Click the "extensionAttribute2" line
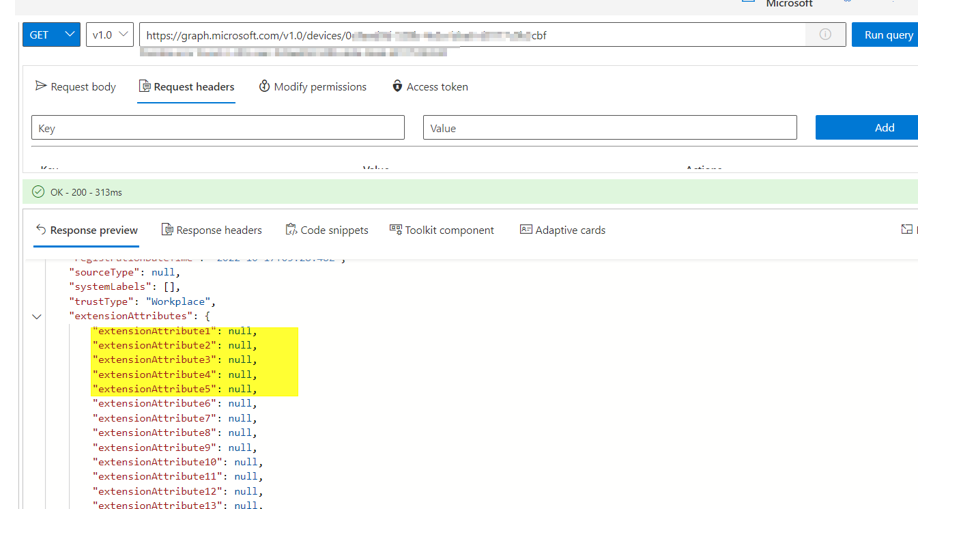The width and height of the screenshot is (956, 555). click(174, 345)
